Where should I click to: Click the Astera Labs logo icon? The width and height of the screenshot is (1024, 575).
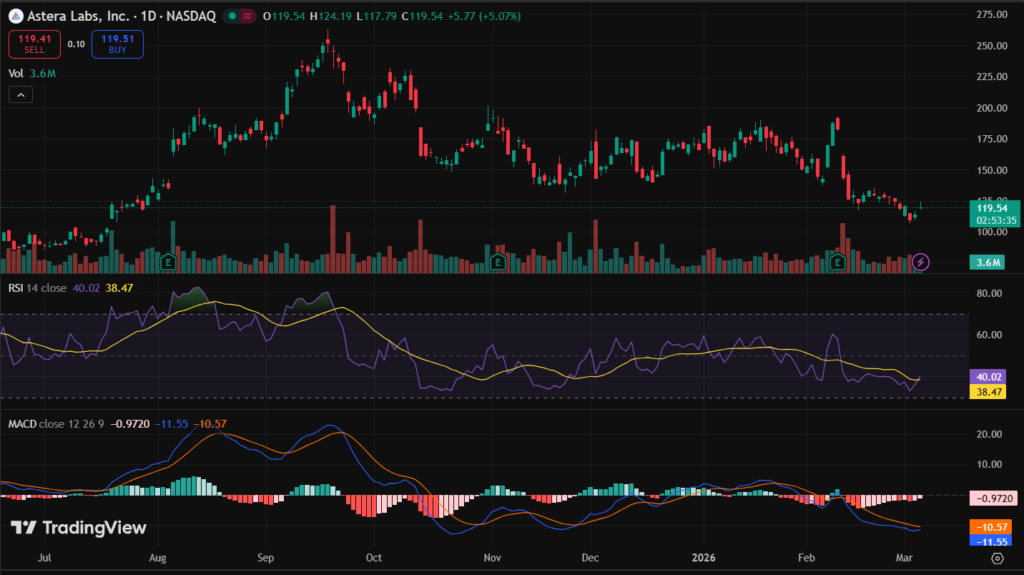pos(15,16)
